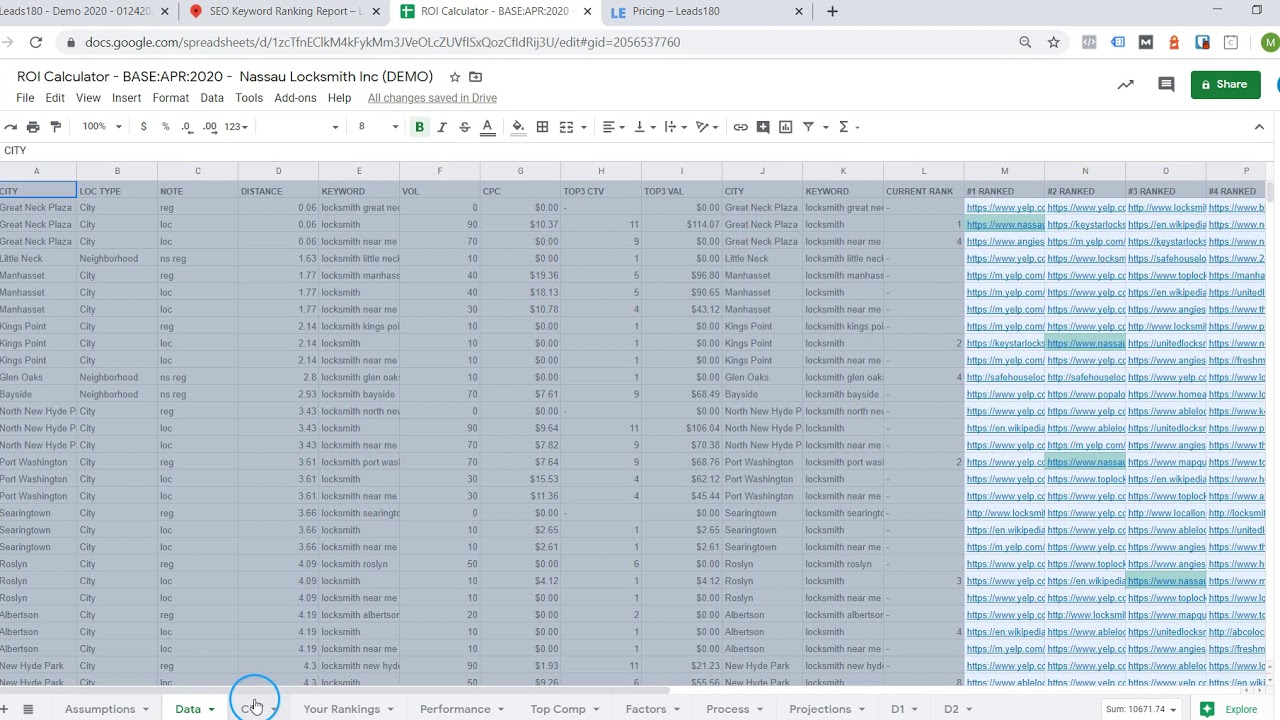Open the text color picker
The height and width of the screenshot is (720, 1280).
click(x=488, y=127)
